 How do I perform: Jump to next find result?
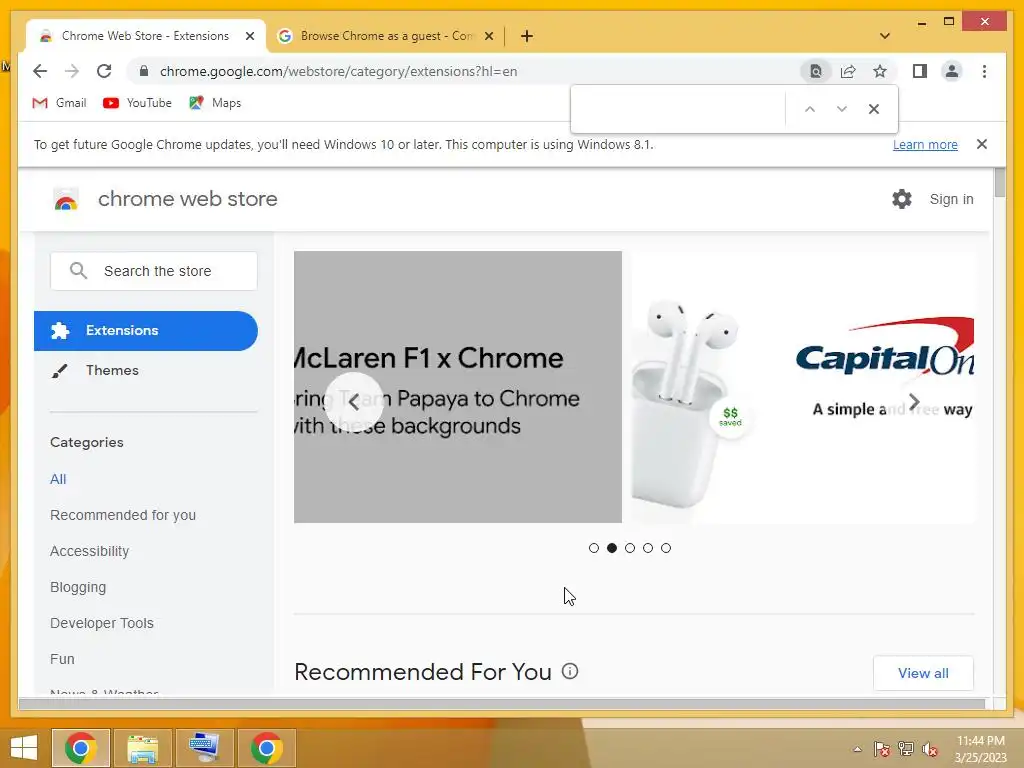[842, 109]
